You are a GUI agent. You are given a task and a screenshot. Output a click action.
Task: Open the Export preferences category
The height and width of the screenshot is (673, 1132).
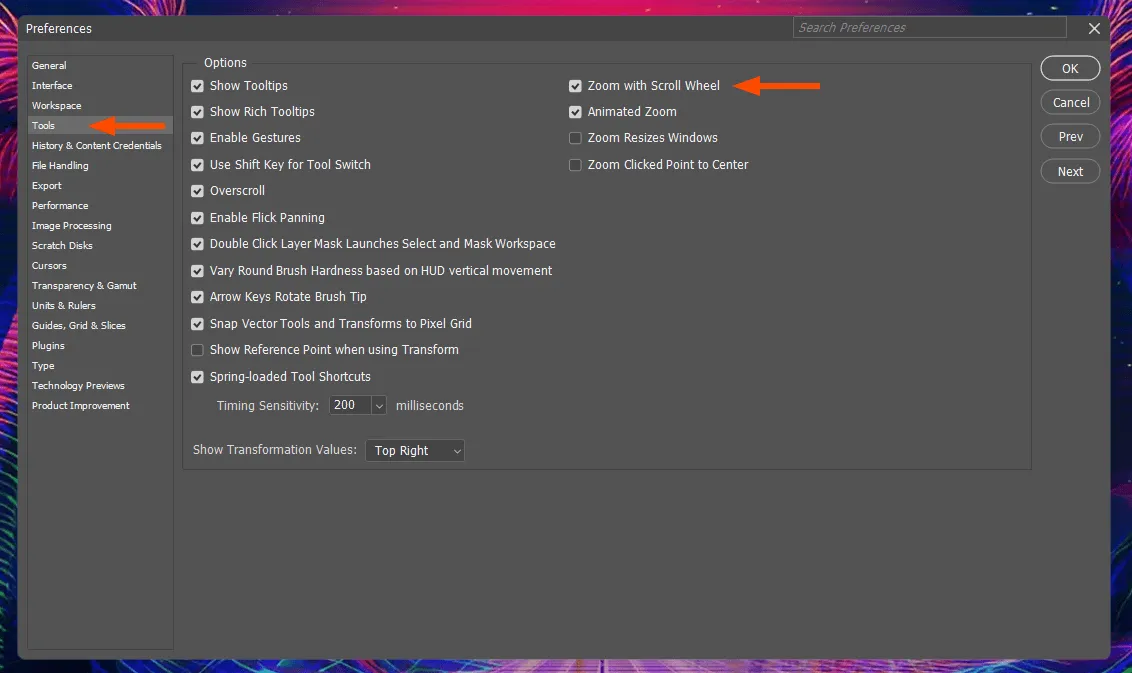tap(47, 186)
